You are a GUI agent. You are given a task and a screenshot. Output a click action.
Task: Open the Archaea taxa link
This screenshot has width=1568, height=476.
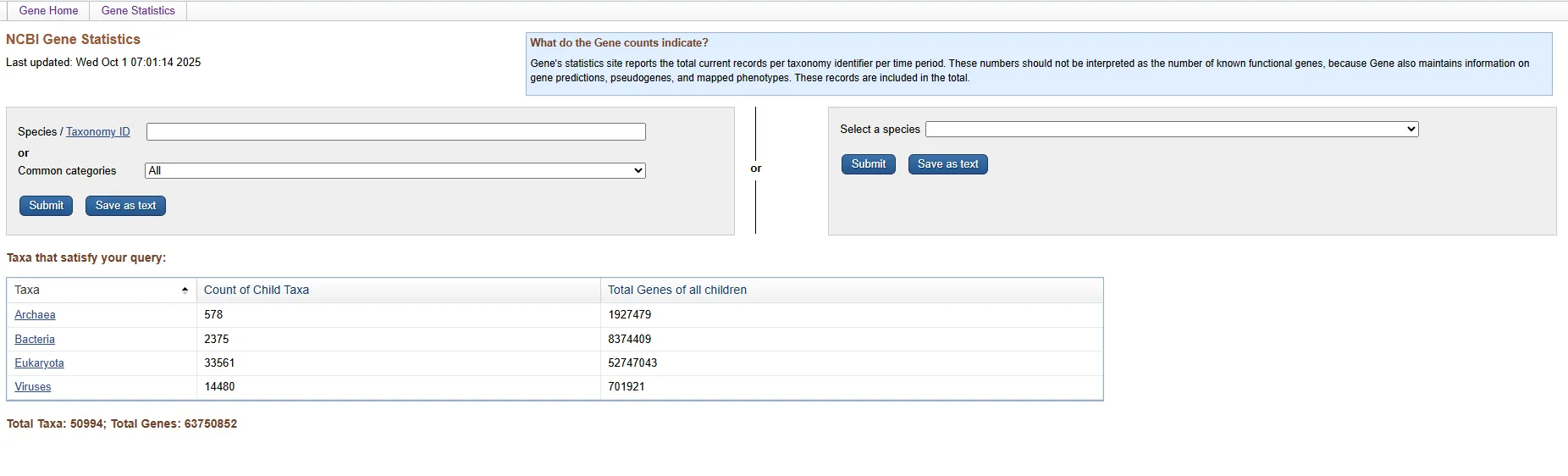tap(35, 315)
